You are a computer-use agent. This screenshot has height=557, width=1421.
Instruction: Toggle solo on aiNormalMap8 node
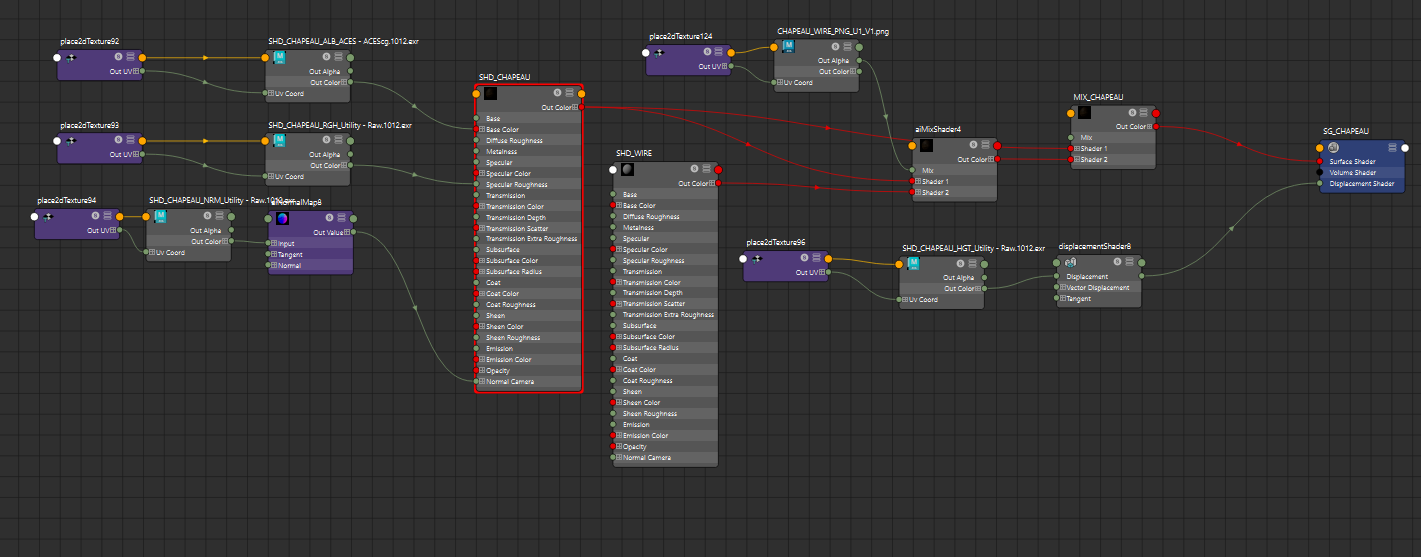[329, 219]
